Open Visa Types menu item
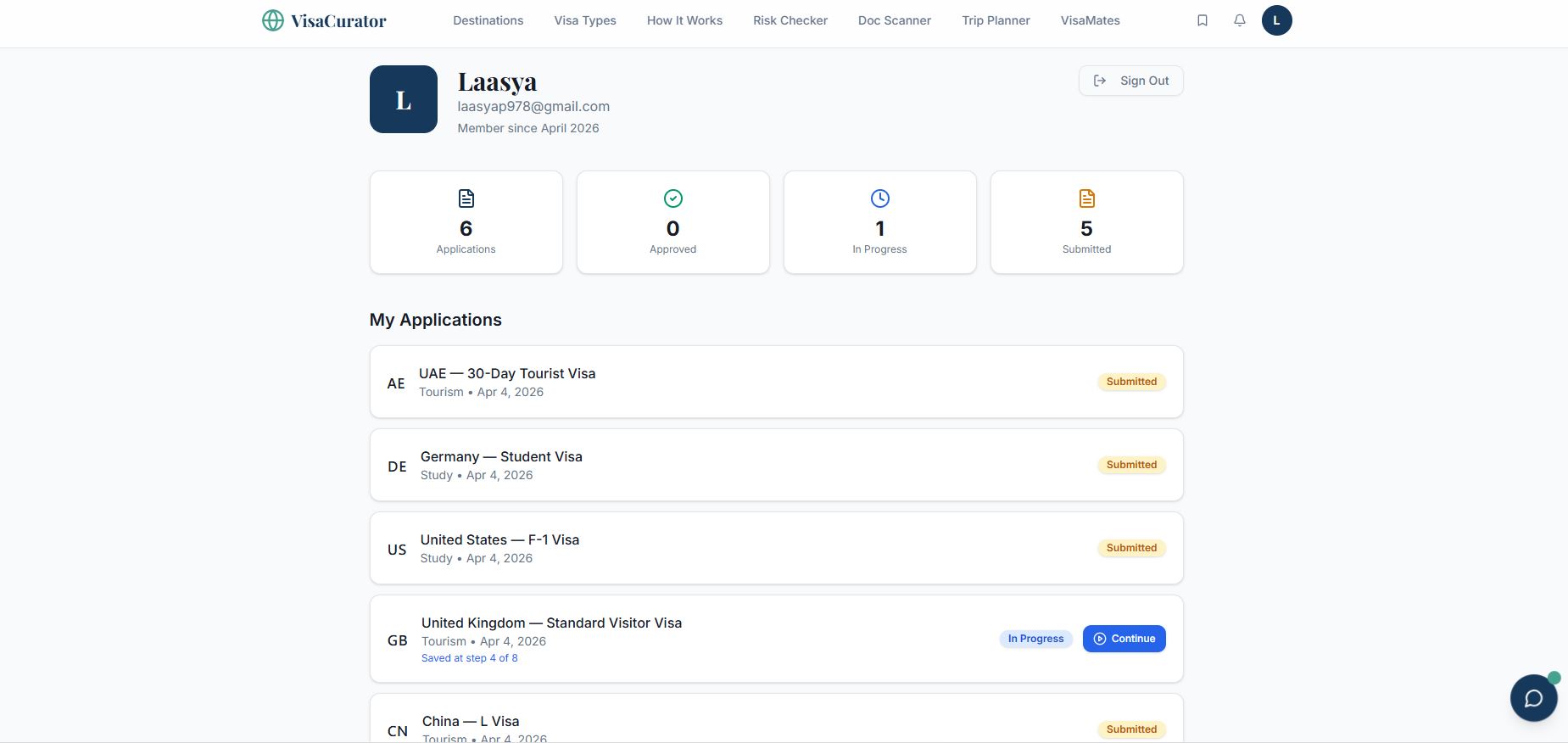The width and height of the screenshot is (1568, 743). coord(585,20)
